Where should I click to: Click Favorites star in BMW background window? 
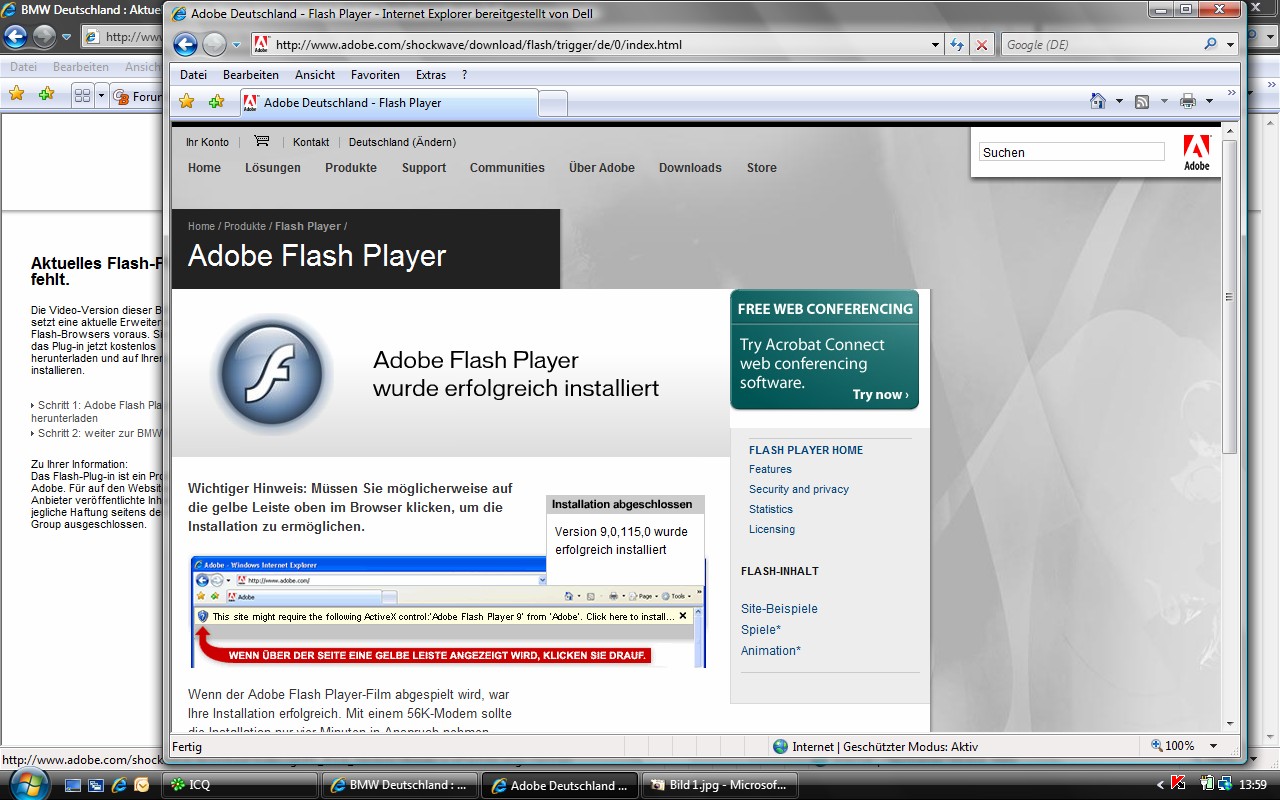16,94
